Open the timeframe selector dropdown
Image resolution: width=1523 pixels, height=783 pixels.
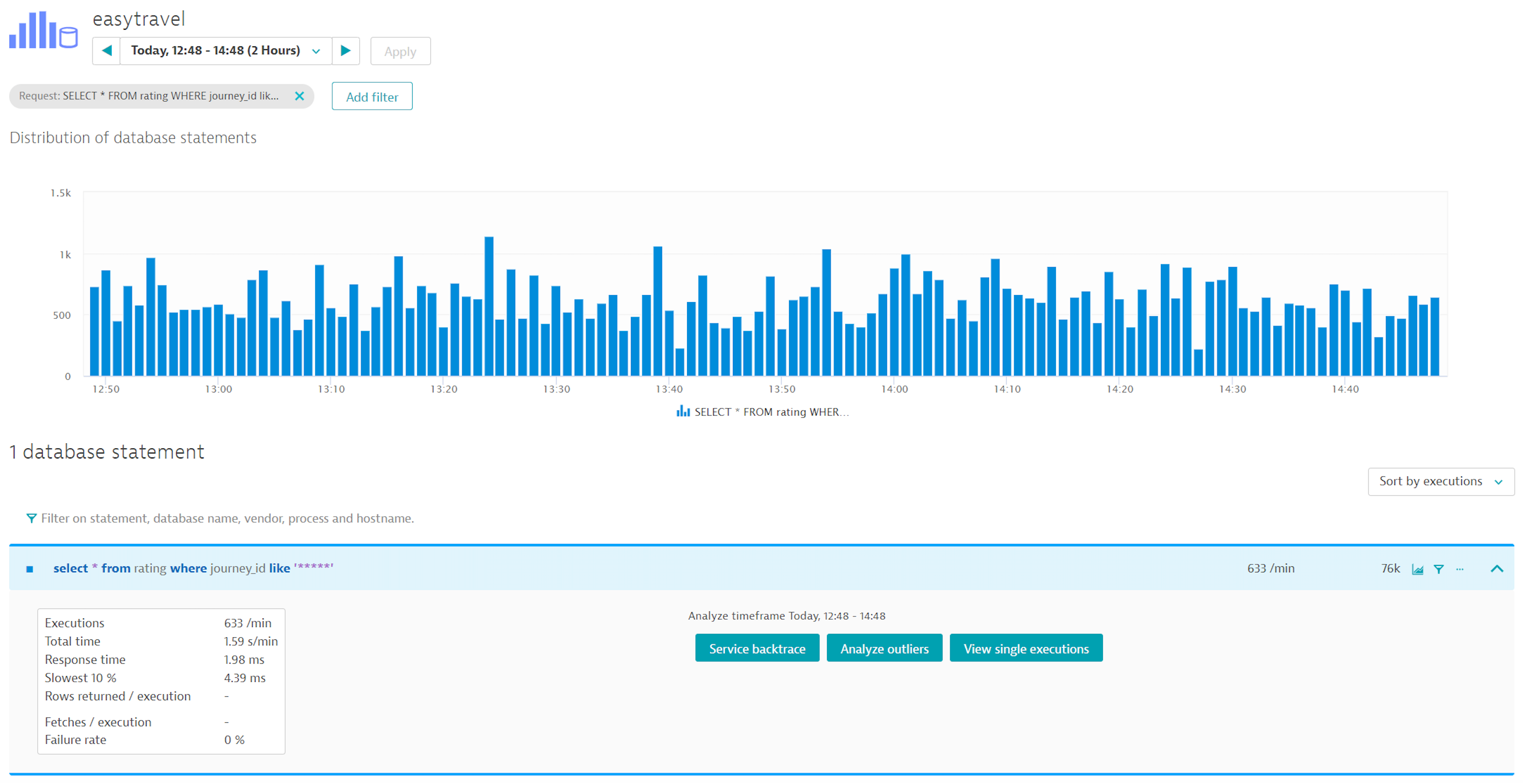pyautogui.click(x=226, y=51)
